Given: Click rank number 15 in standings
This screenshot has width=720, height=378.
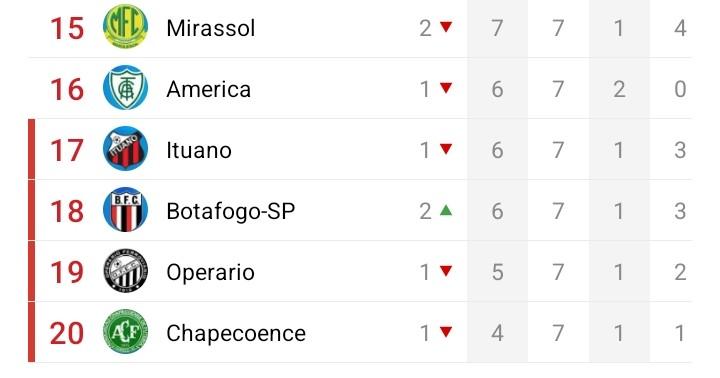Looking at the screenshot, I should click(67, 28).
